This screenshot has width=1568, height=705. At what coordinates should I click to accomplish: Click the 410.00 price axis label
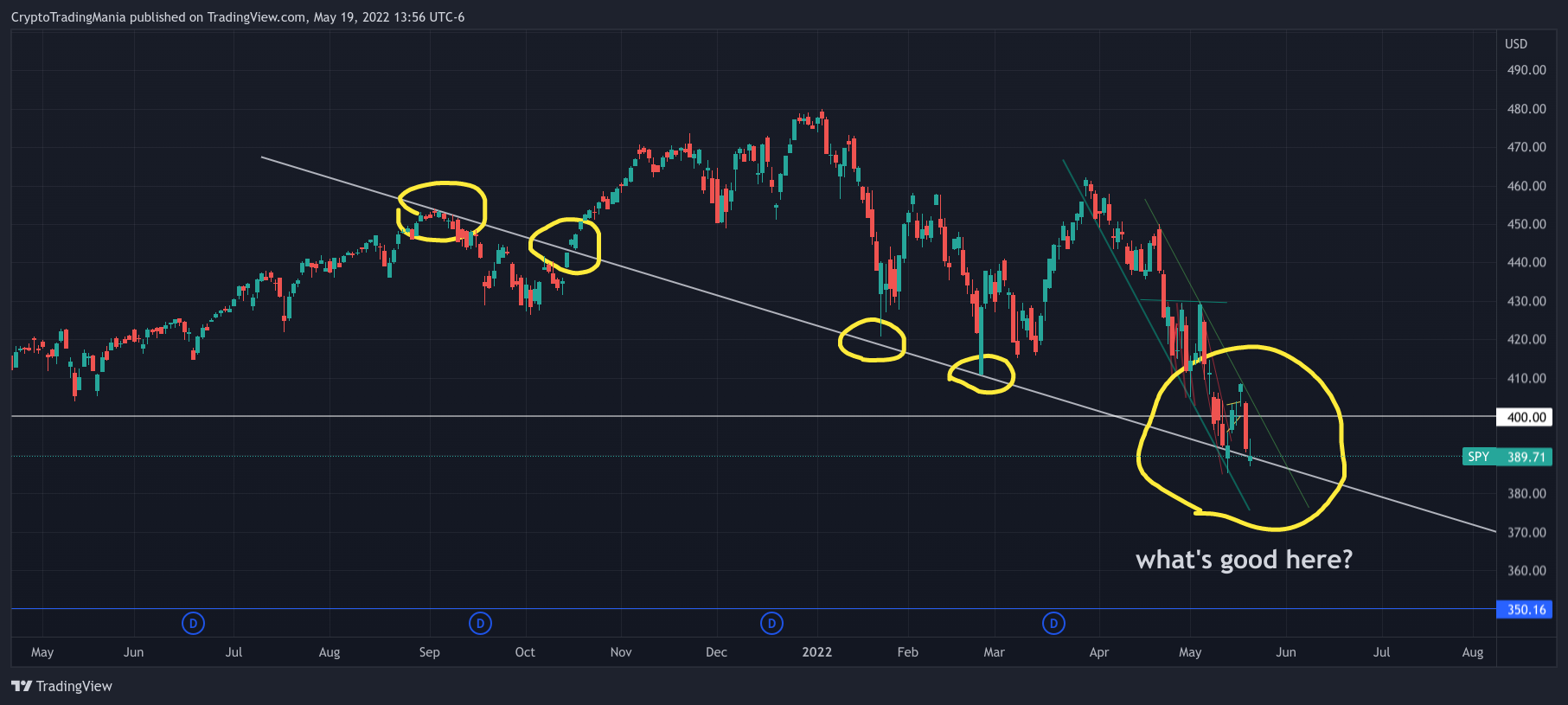(x=1526, y=378)
